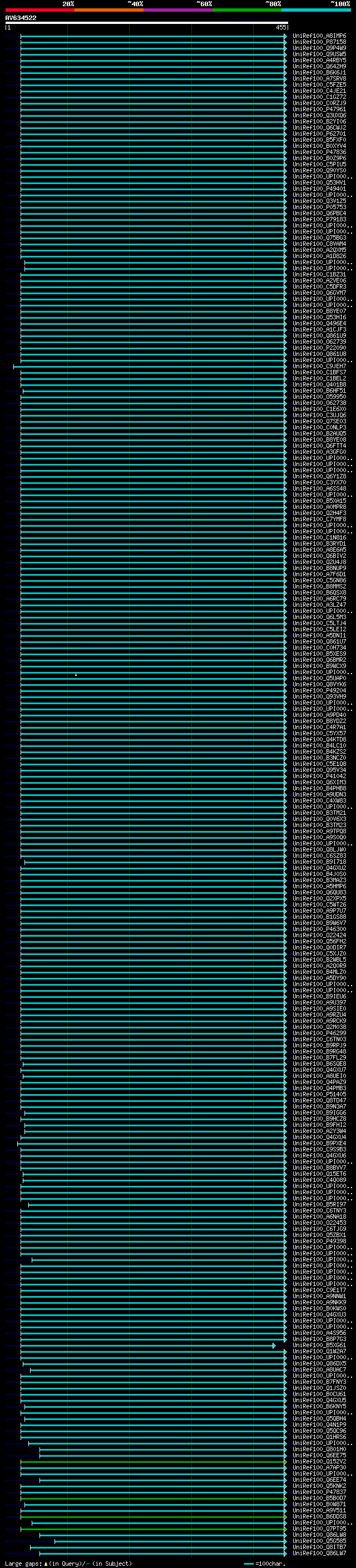Select hit label UniRef100_C5PIU5

[x=319, y=164]
